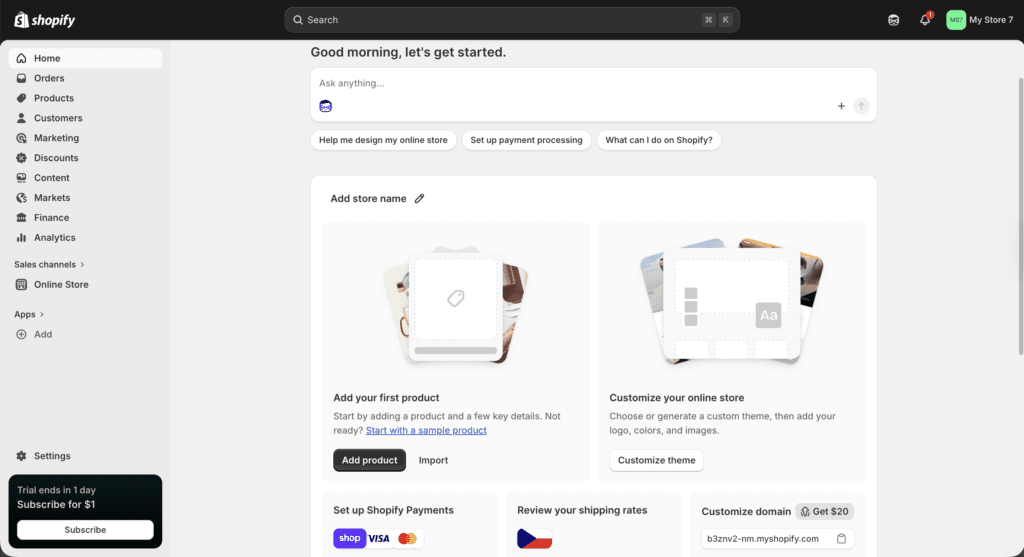Click the Markets globe icon
Image resolution: width=1024 pixels, height=557 pixels.
22,198
